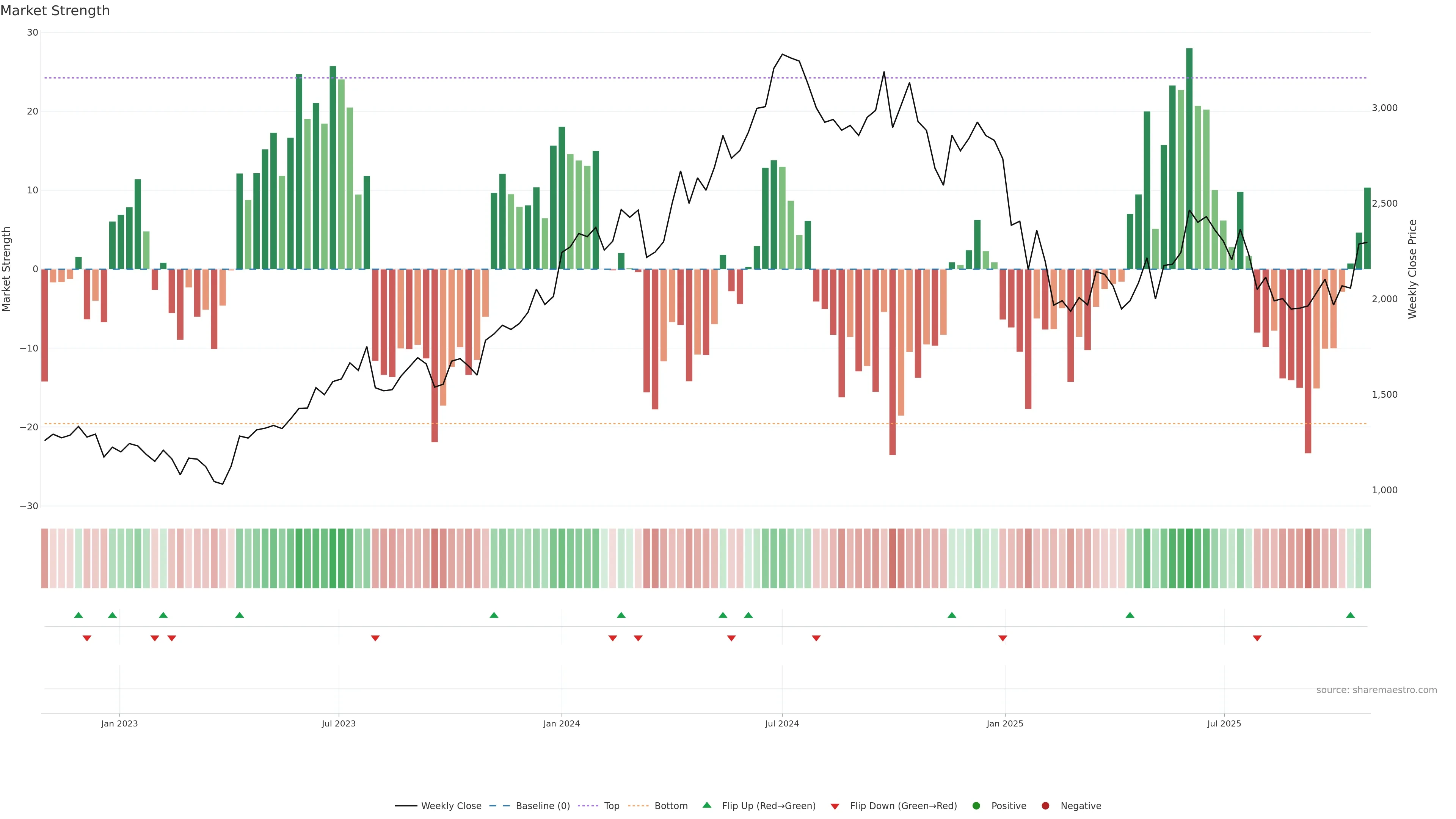Click the flip-down triangle just after Jul 2025
Viewport: 1456px width, 819px height.
coord(1257,638)
